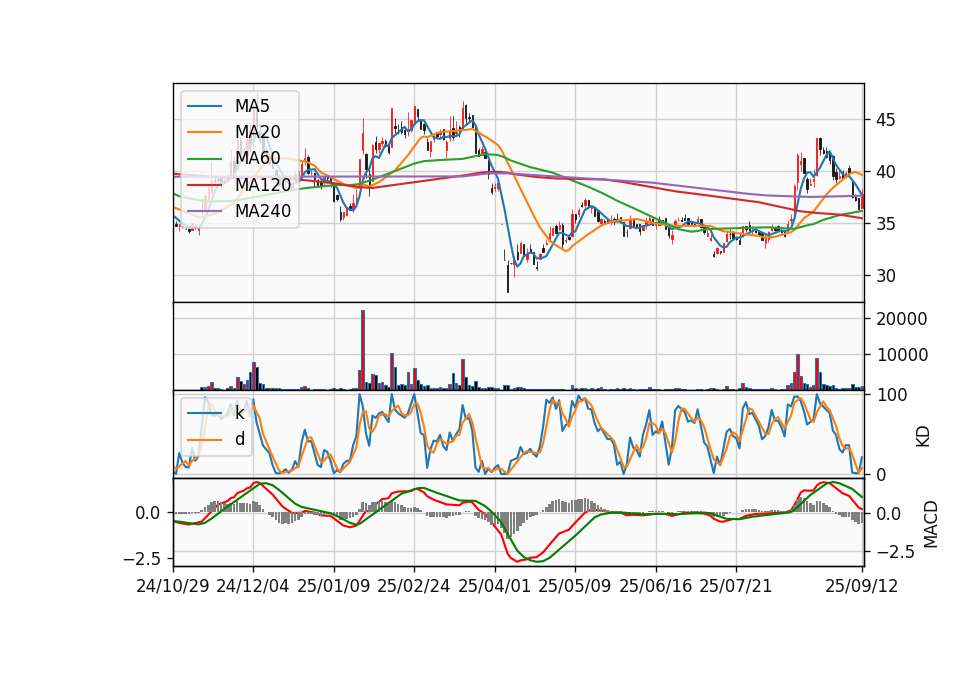The image size is (960, 690).
Task: Click the k legend entry in KD panel
Action: click(x=239, y=413)
